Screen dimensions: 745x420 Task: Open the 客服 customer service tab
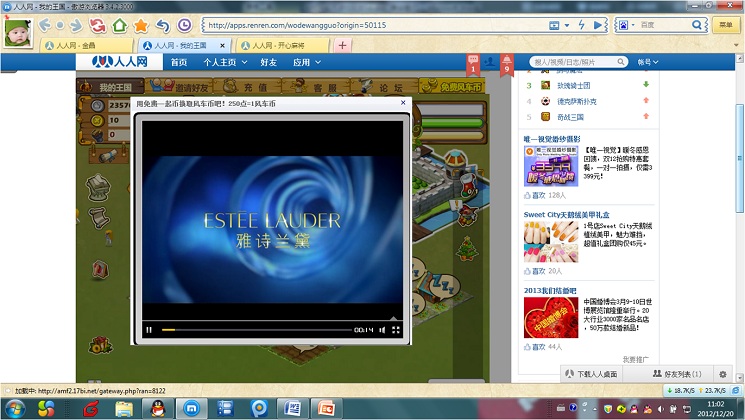pos(315,87)
